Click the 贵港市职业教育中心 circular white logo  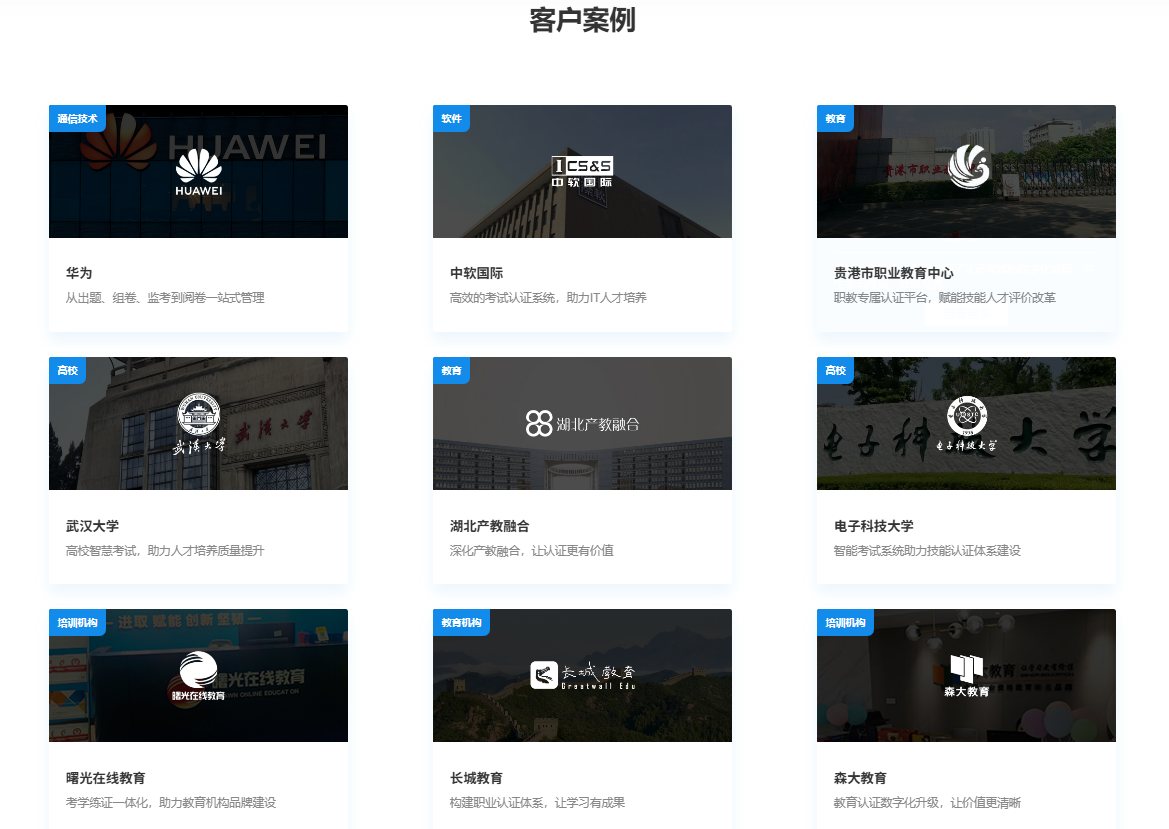tap(967, 166)
